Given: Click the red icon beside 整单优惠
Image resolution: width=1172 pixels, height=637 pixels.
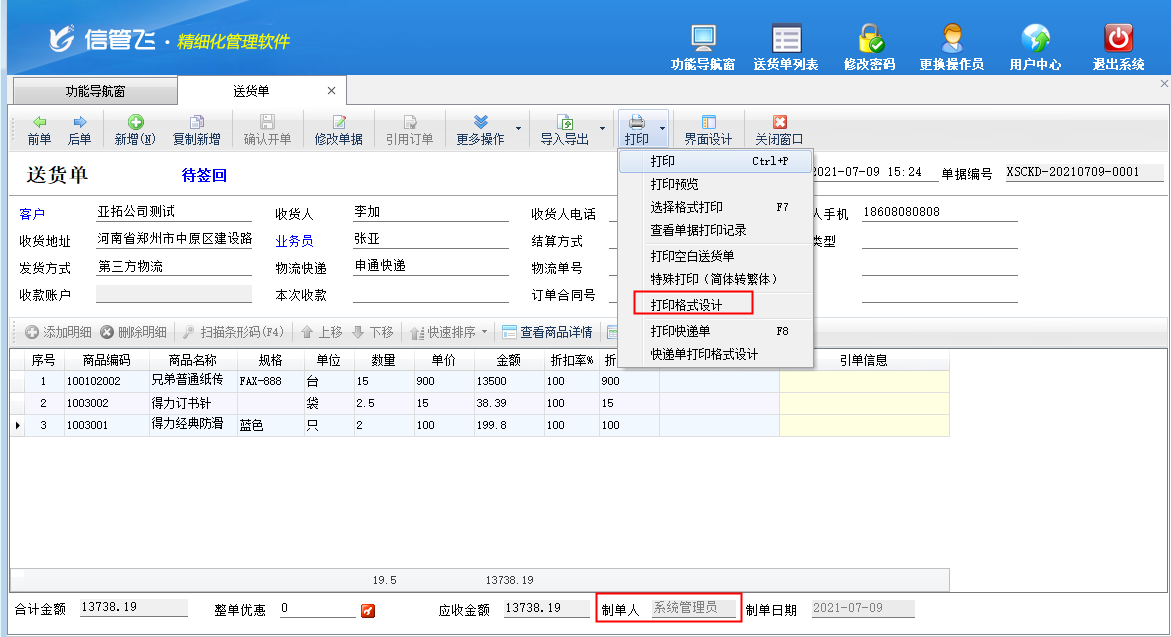Looking at the screenshot, I should (x=368, y=610).
